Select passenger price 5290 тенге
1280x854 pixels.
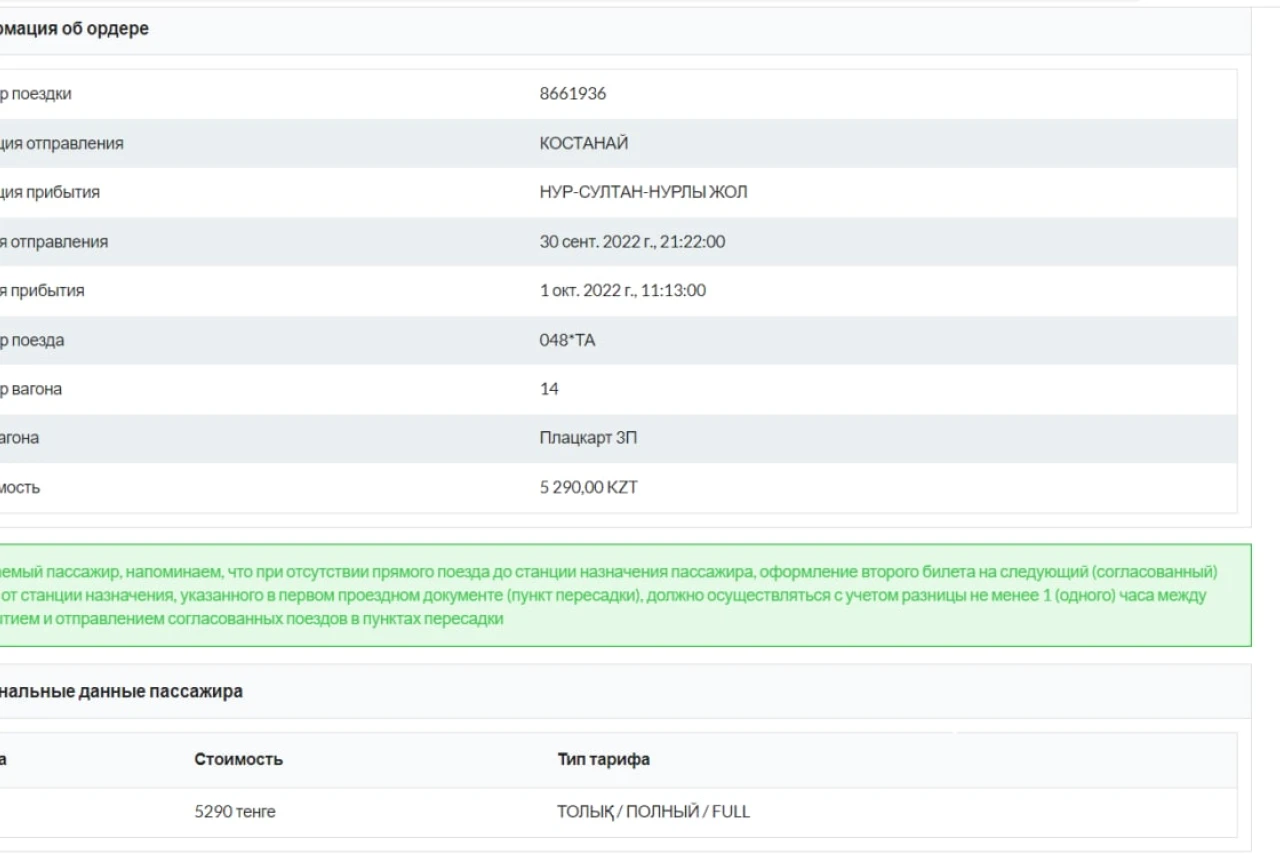[235, 812]
